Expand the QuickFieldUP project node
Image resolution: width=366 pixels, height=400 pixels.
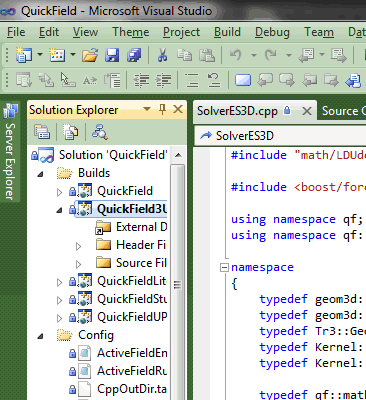pyautogui.click(x=59, y=318)
